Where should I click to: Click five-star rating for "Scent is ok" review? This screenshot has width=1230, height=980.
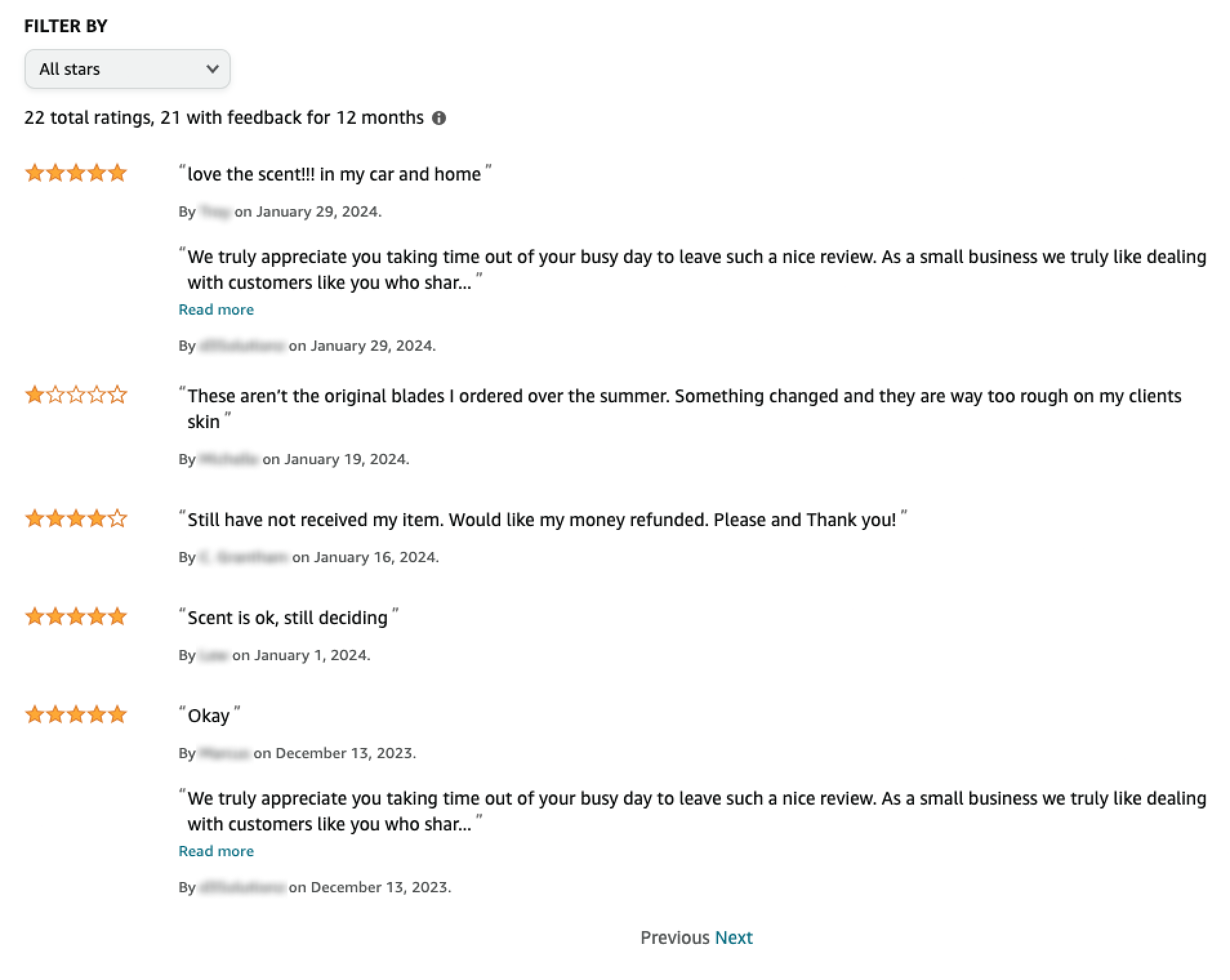(x=75, y=617)
